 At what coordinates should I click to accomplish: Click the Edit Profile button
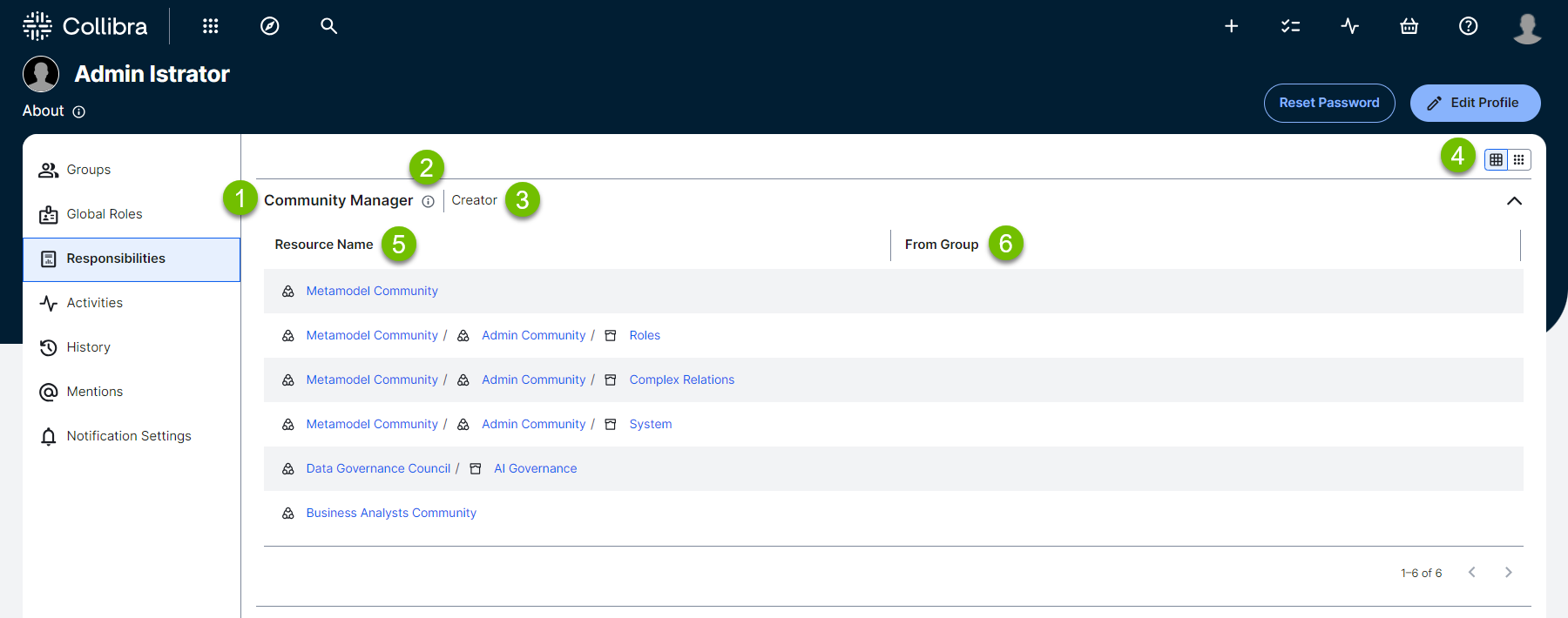1474,103
